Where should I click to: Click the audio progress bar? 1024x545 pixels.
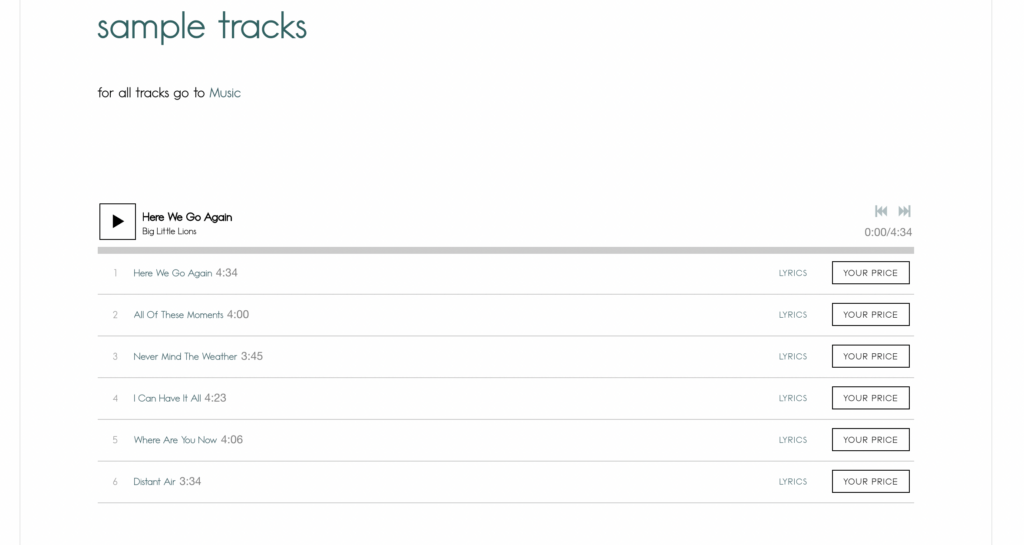tap(505, 250)
